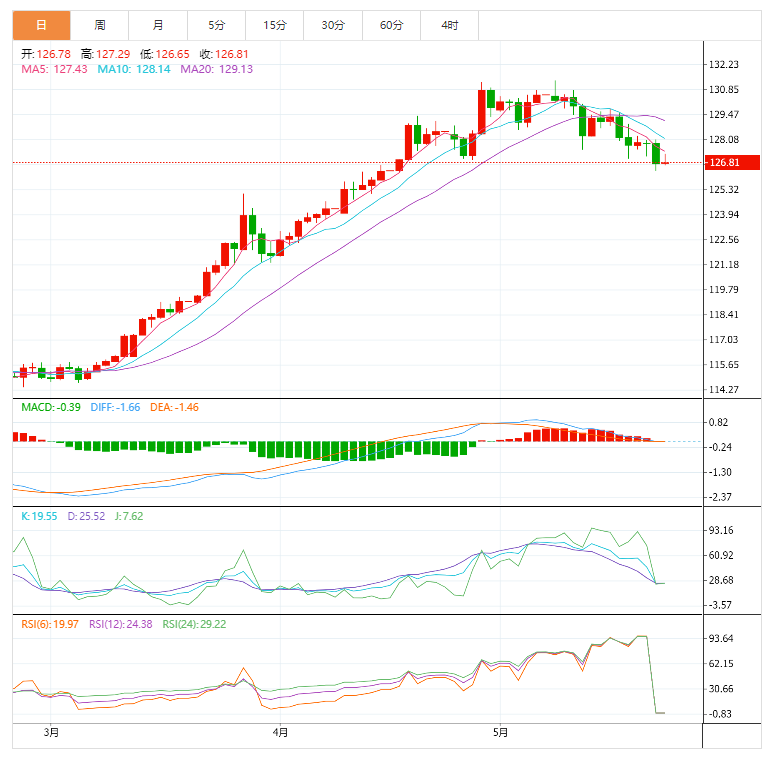
Task: Click the -3.57 KDJ axis label
Action: (x=720, y=605)
